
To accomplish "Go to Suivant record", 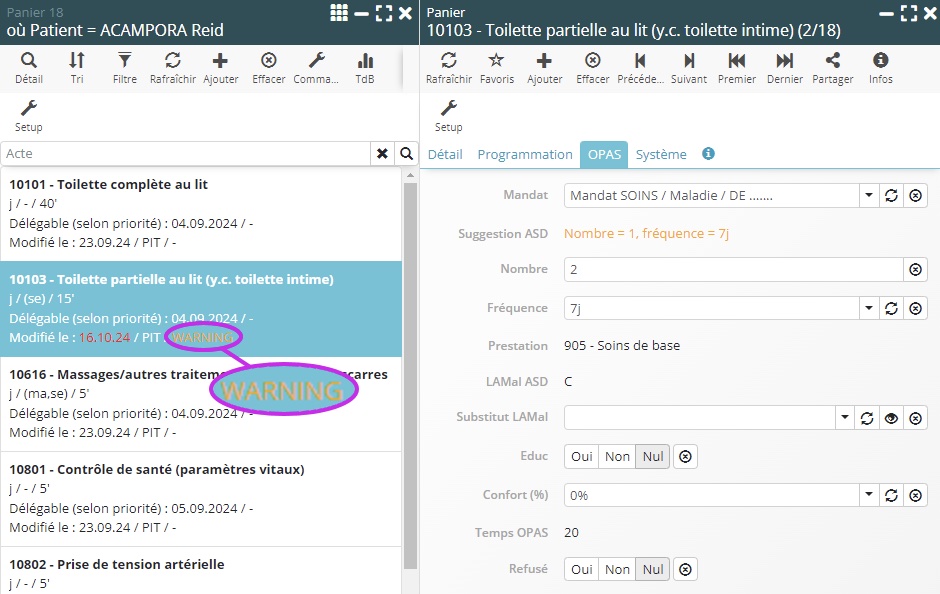I will 689,67.
